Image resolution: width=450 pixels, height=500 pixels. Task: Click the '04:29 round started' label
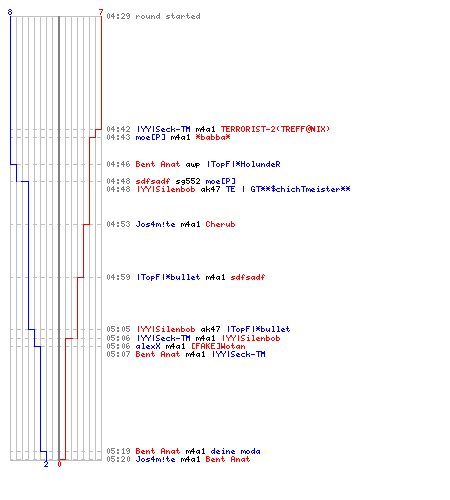point(153,16)
